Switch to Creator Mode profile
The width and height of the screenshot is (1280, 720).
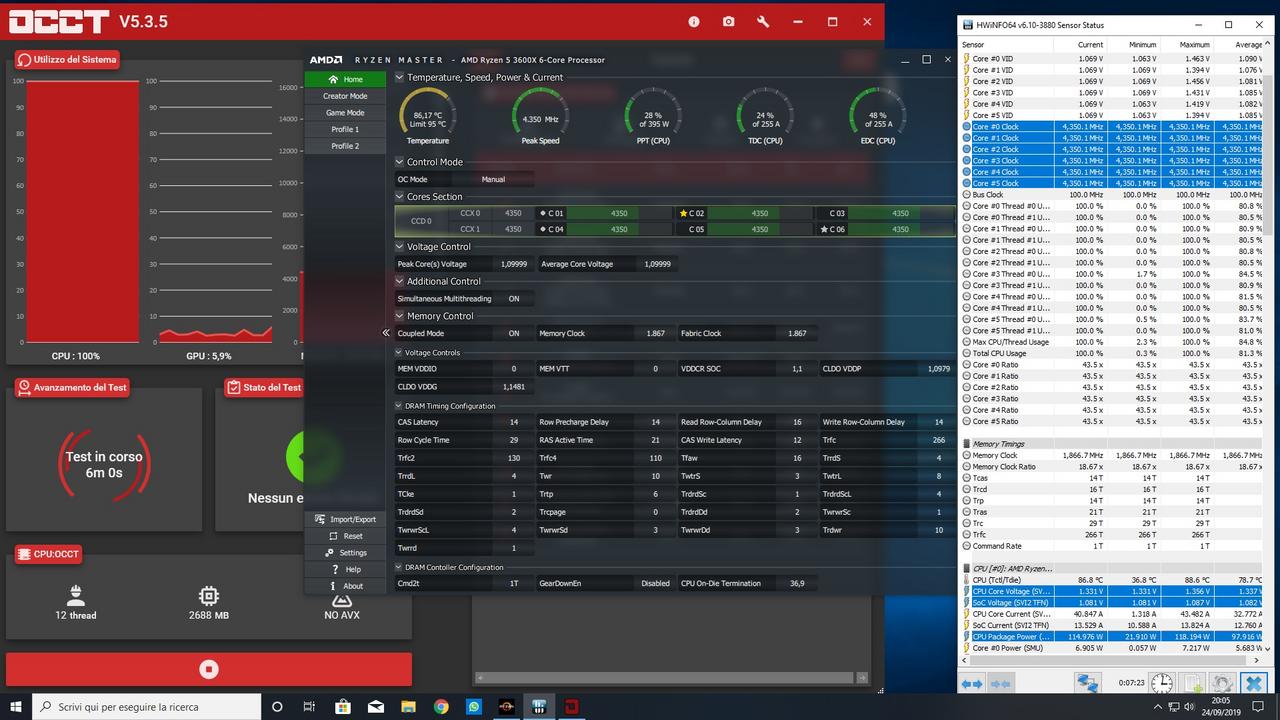(x=345, y=96)
